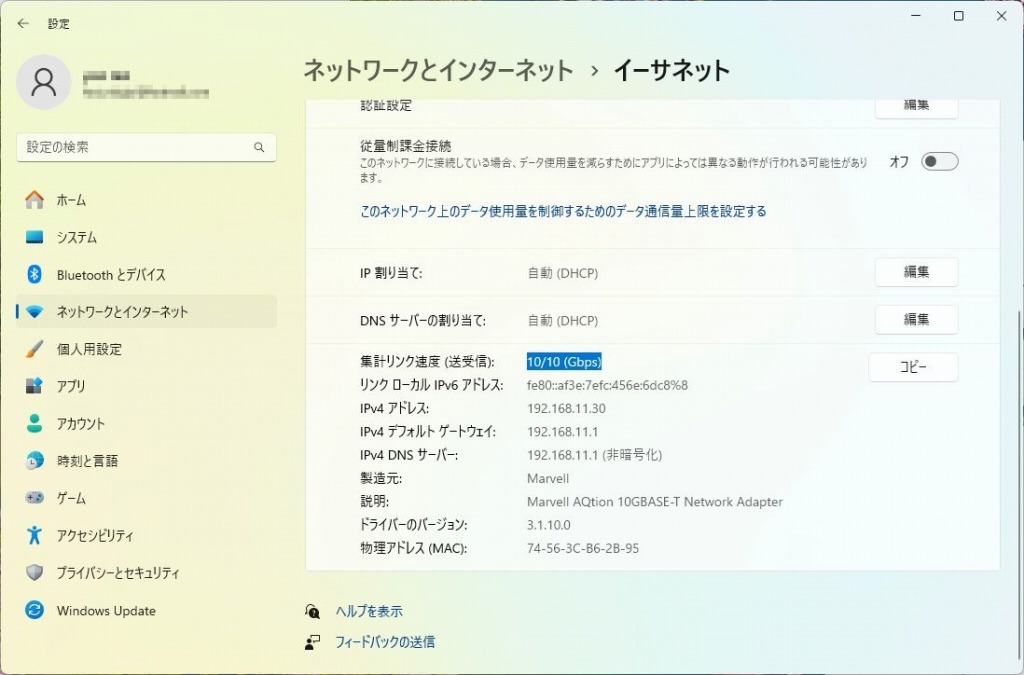Click the manufacturer value Marvell
Image resolution: width=1024 pixels, height=675 pixels.
pyautogui.click(x=548, y=479)
